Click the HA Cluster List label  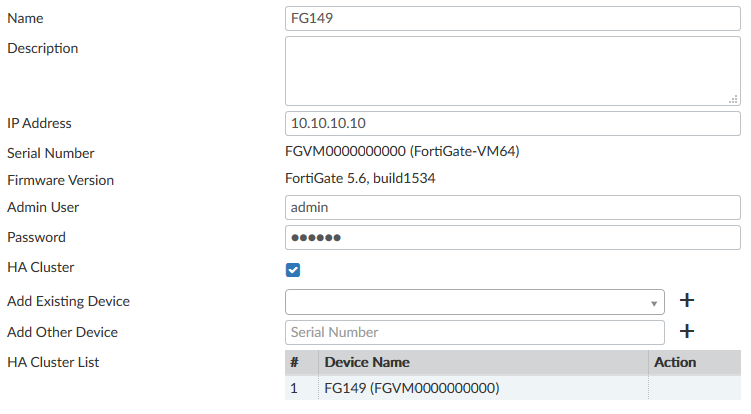pyautogui.click(x=53, y=362)
